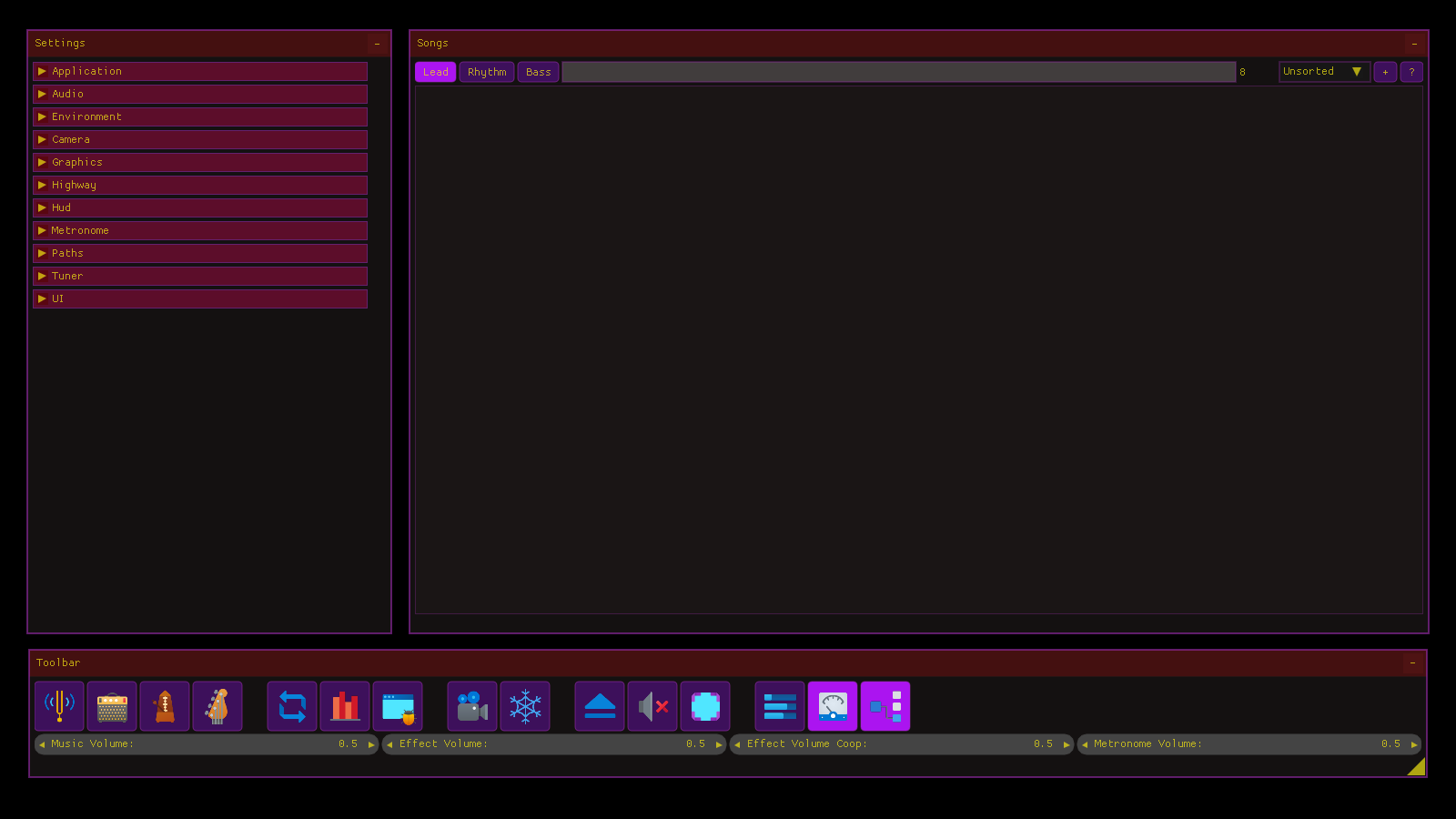The image size is (1456, 819).
Task: Decrease Effect Volume Coop with left arrow
Action: [737, 744]
